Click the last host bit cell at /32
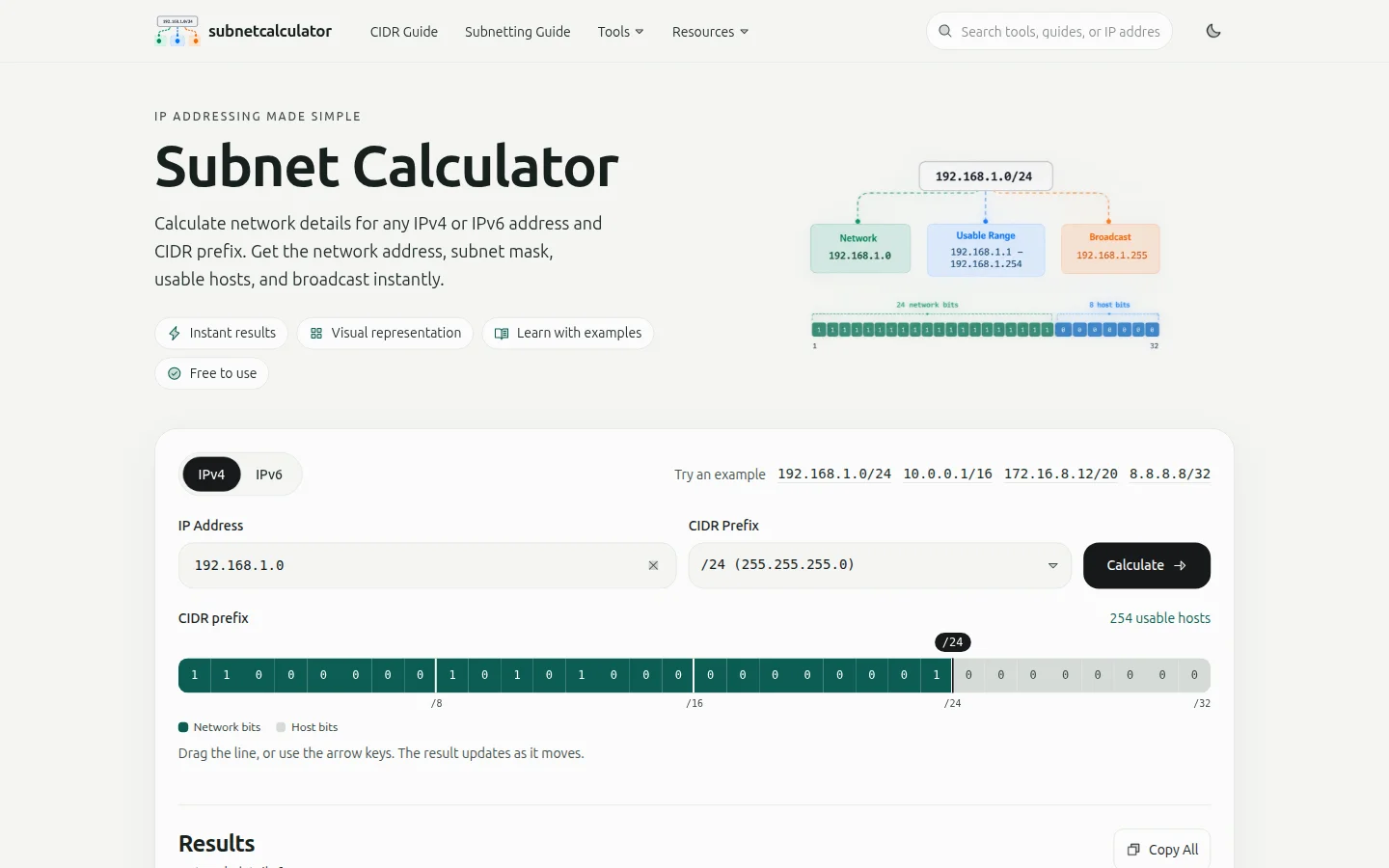Screen dimensions: 1389x868 [x=1194, y=675]
